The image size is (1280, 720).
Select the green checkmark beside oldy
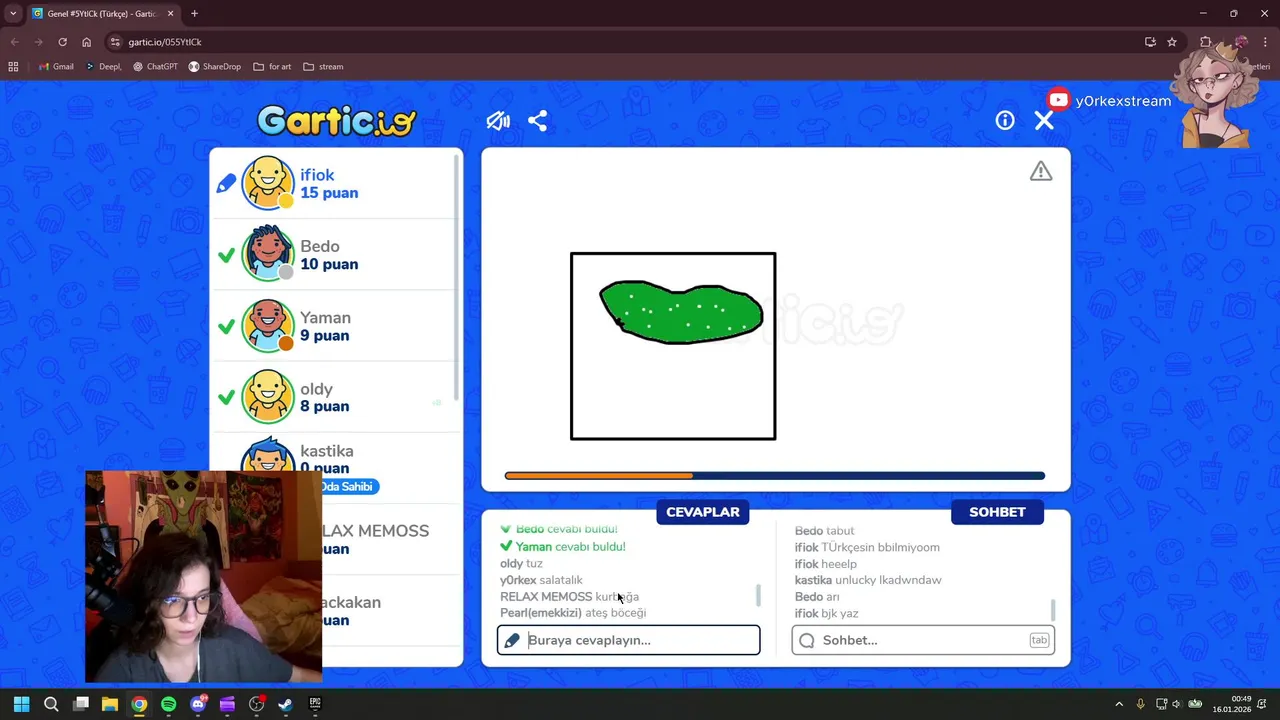tap(226, 398)
